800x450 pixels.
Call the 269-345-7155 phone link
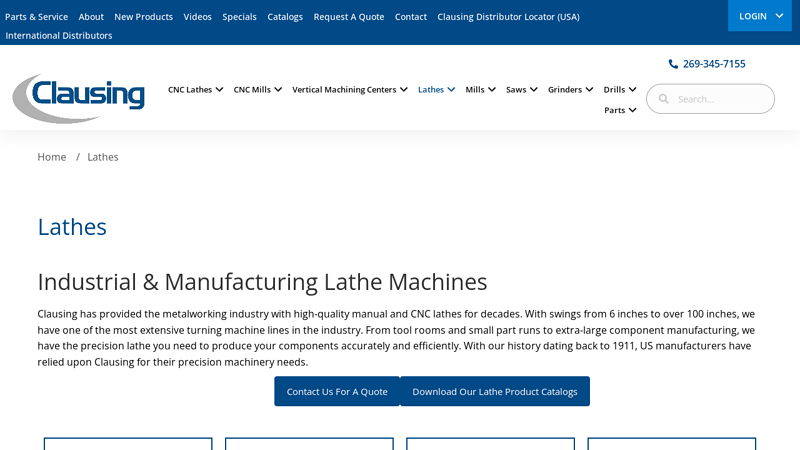point(714,64)
